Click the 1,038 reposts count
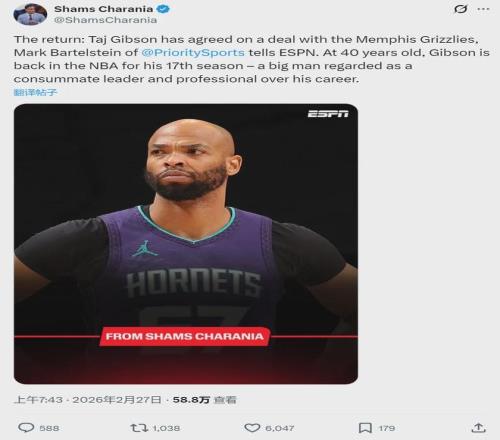500x440 pixels. 166,428
